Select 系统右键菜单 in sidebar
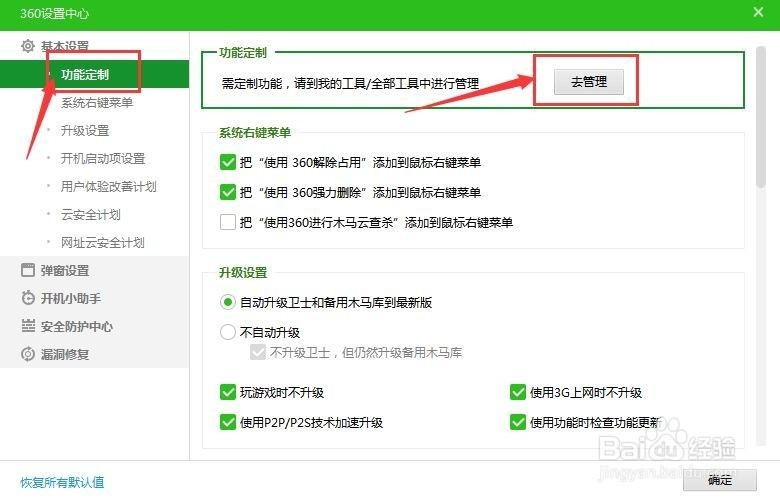The height and width of the screenshot is (500, 780). point(97,102)
